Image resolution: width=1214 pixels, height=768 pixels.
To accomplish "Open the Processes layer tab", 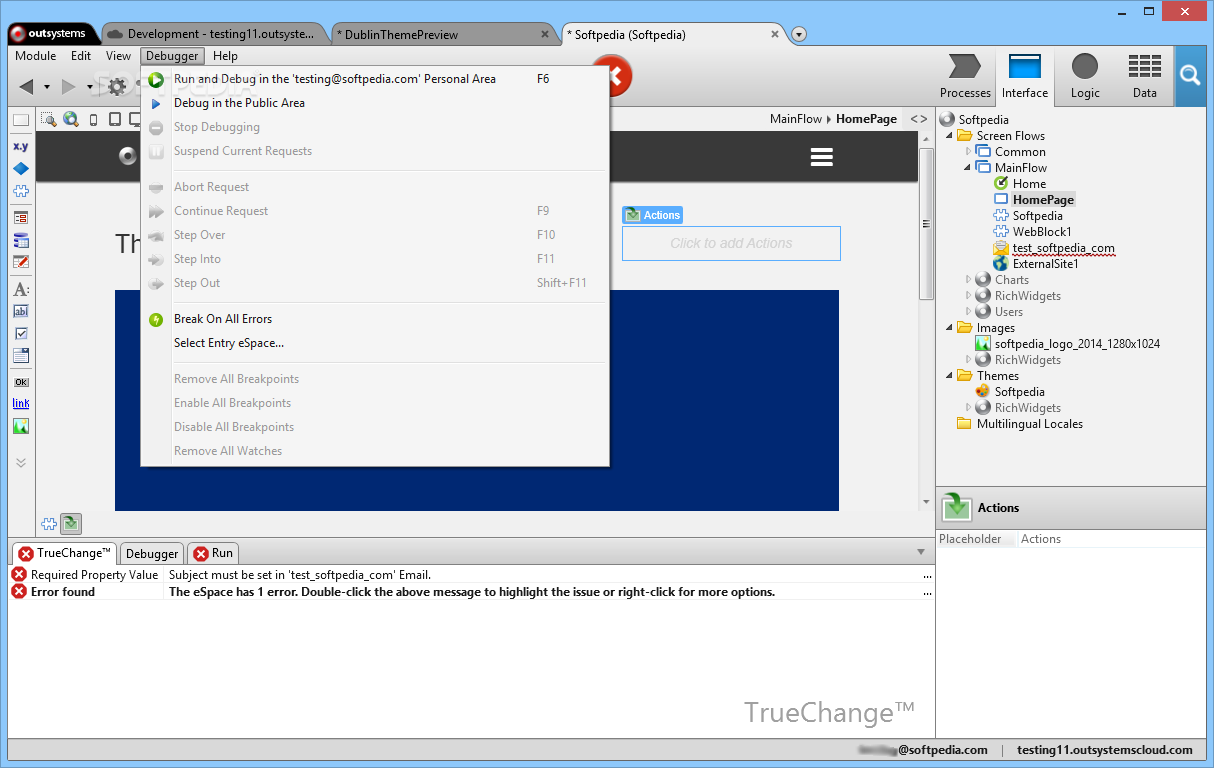I will 965,76.
